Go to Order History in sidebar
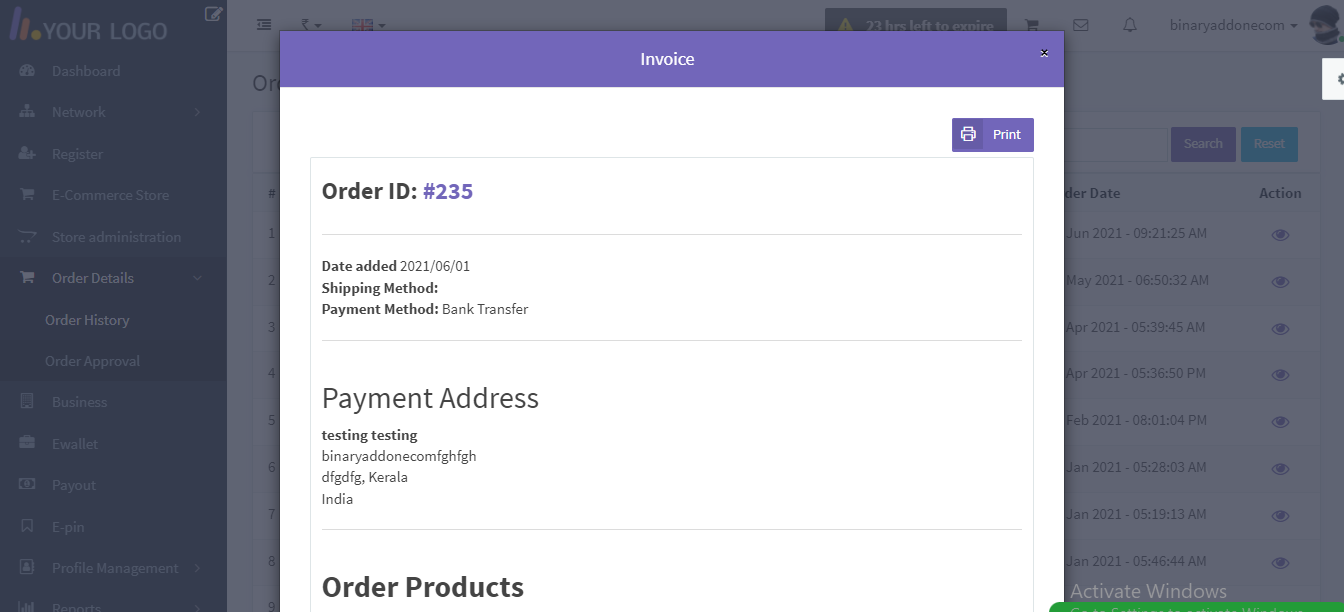 (87, 320)
